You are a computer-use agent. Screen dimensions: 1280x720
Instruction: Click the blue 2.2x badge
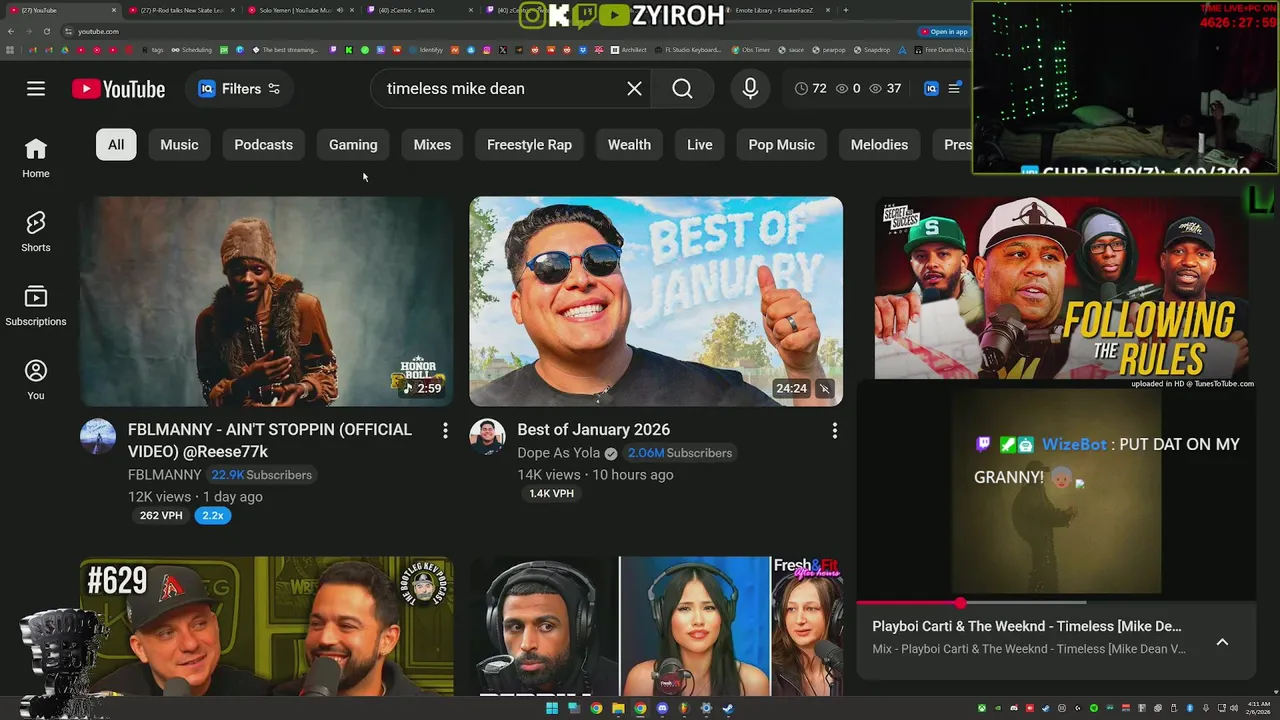(x=213, y=516)
